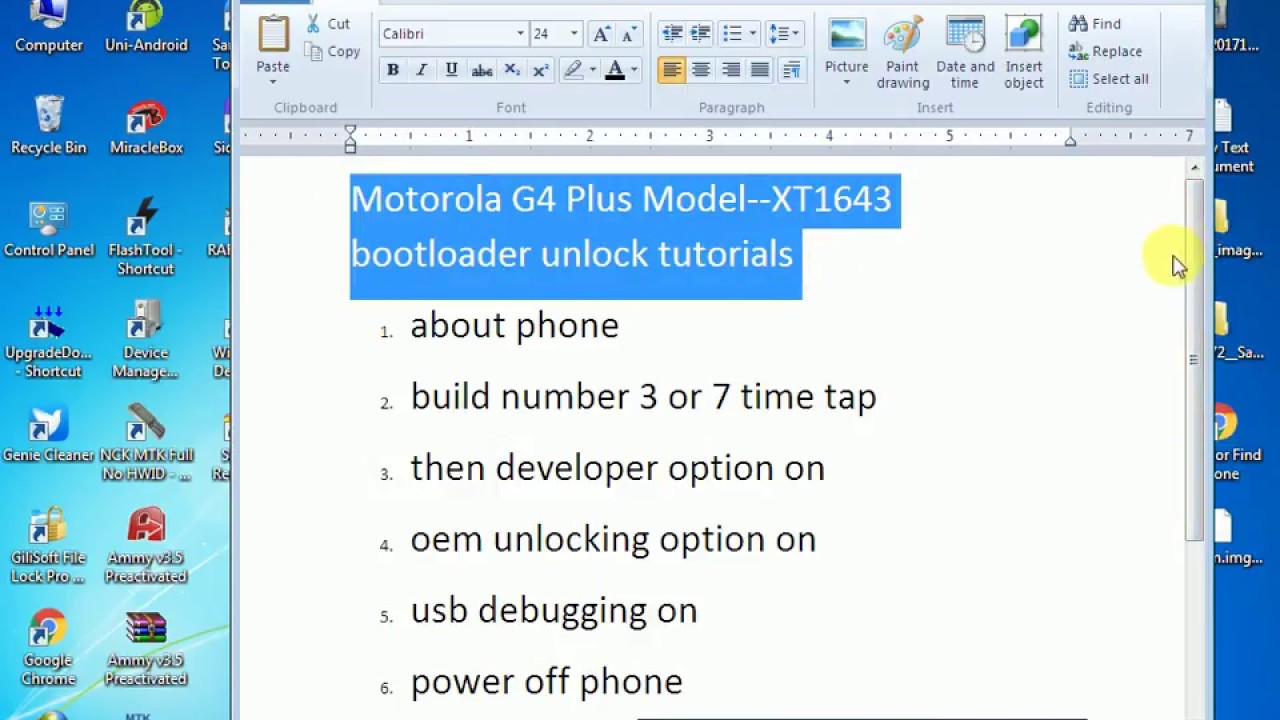Open Device Manager desktop shortcut

point(146,340)
